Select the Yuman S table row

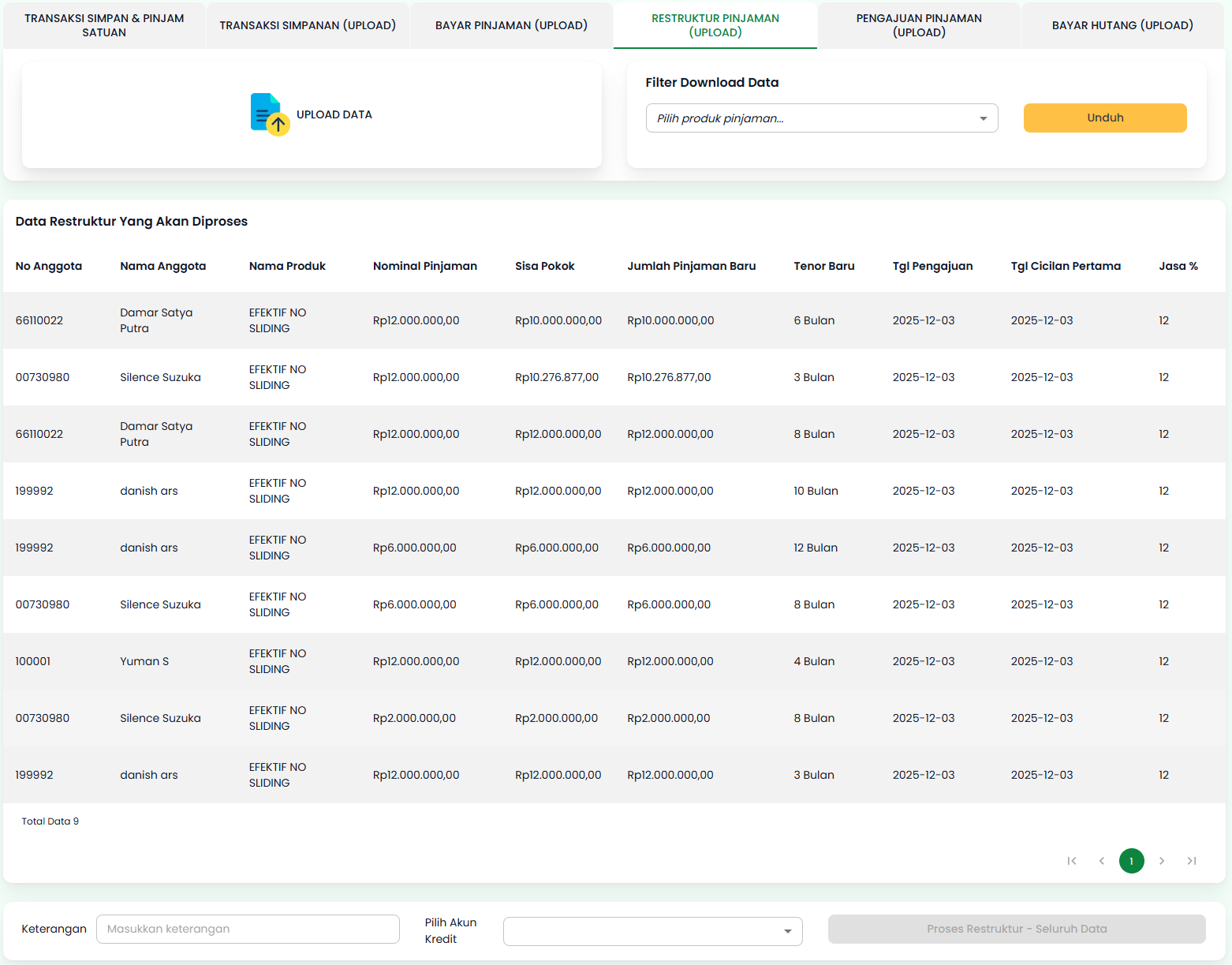click(x=614, y=661)
